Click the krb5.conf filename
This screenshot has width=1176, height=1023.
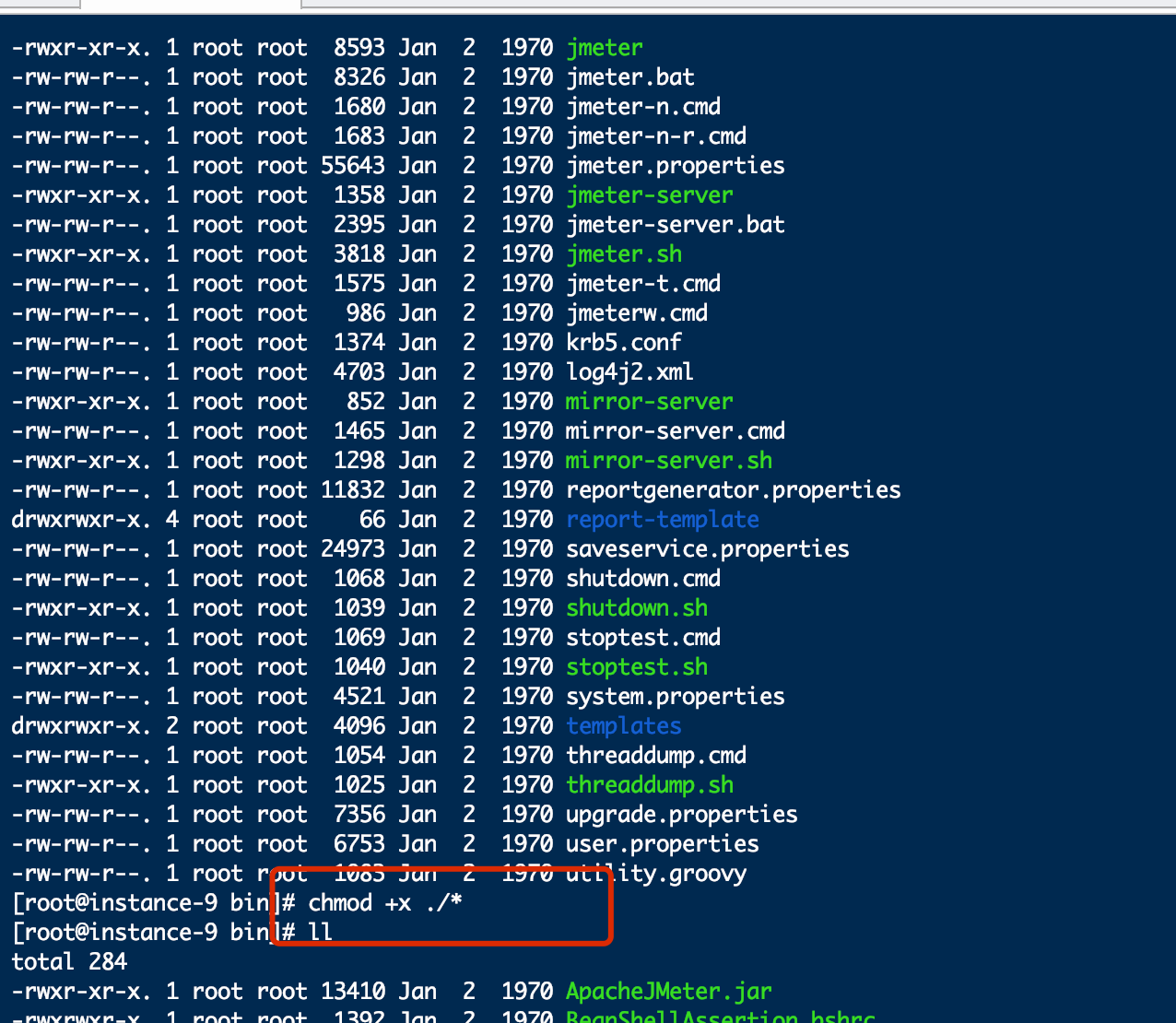pyautogui.click(x=624, y=342)
